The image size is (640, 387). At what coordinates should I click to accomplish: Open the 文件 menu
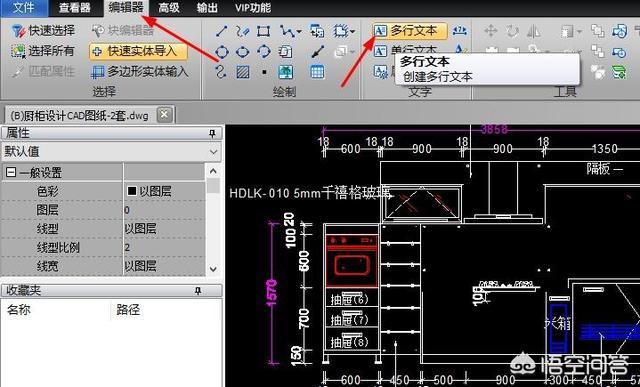(24, 8)
